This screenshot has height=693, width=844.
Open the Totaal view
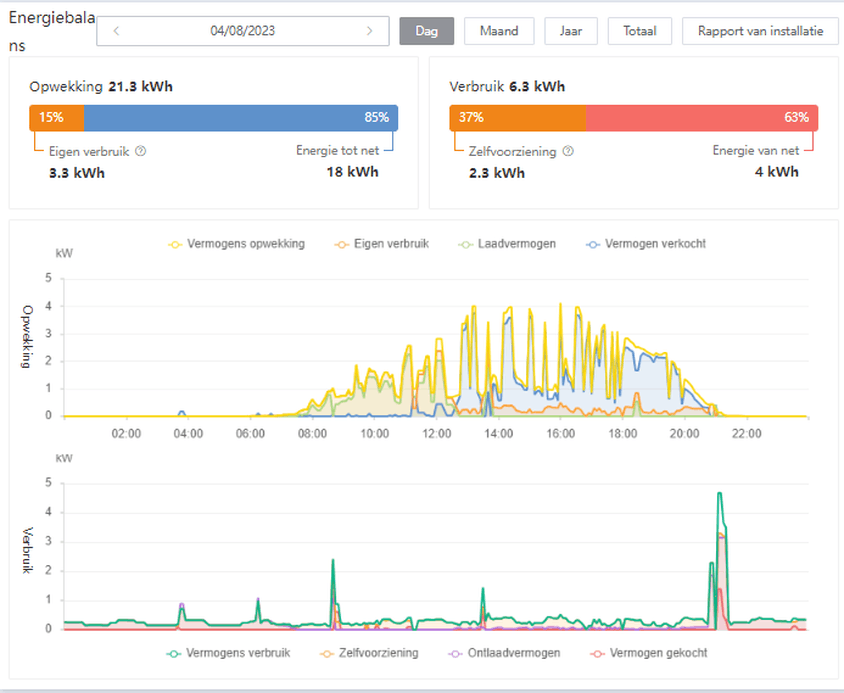click(640, 31)
